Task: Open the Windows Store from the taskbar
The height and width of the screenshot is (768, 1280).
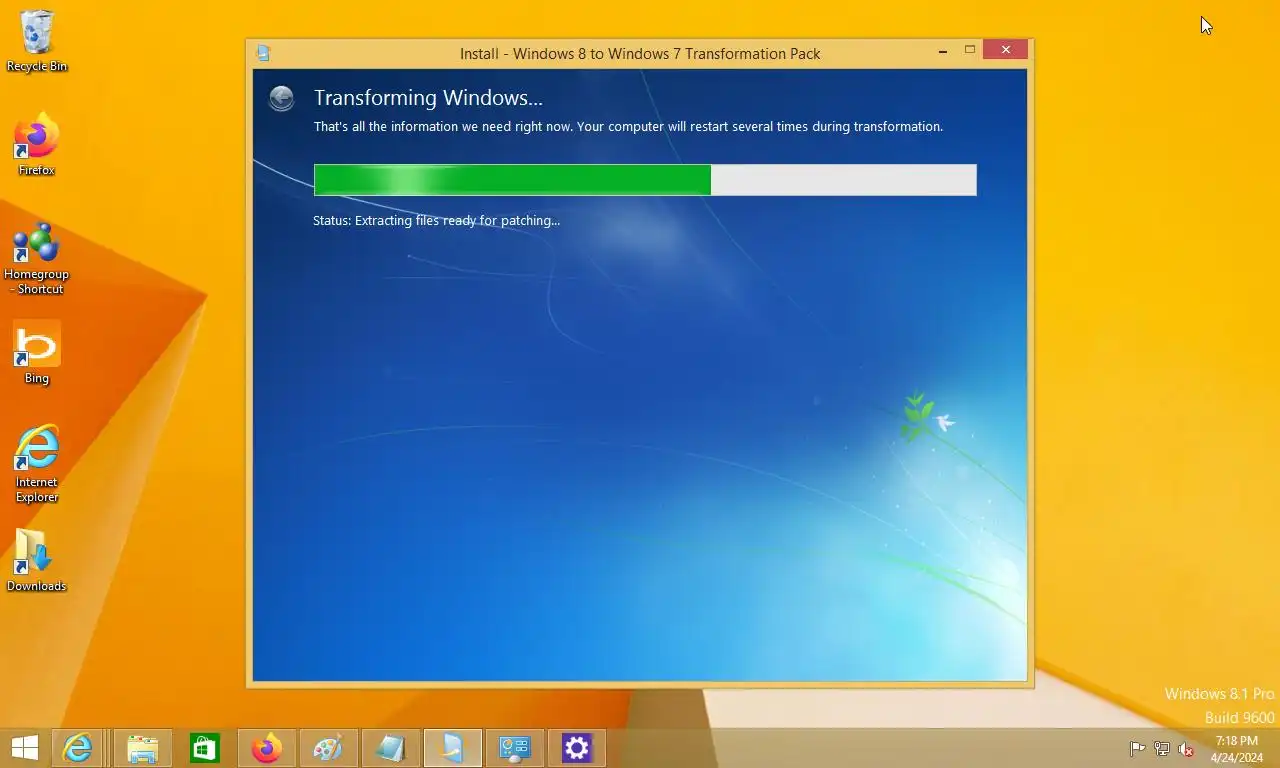Action: tap(205, 748)
